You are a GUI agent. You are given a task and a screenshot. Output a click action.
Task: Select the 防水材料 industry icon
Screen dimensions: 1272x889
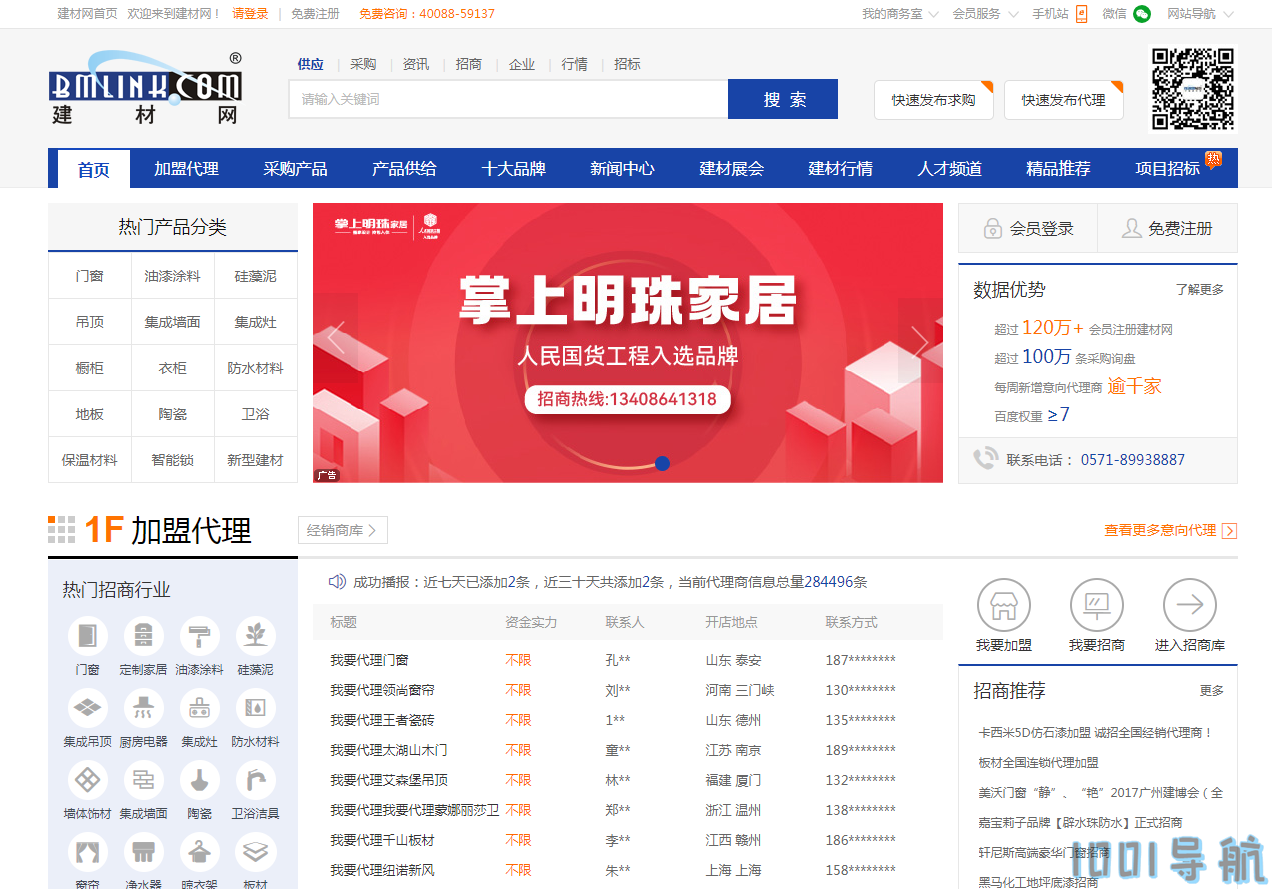click(255, 707)
